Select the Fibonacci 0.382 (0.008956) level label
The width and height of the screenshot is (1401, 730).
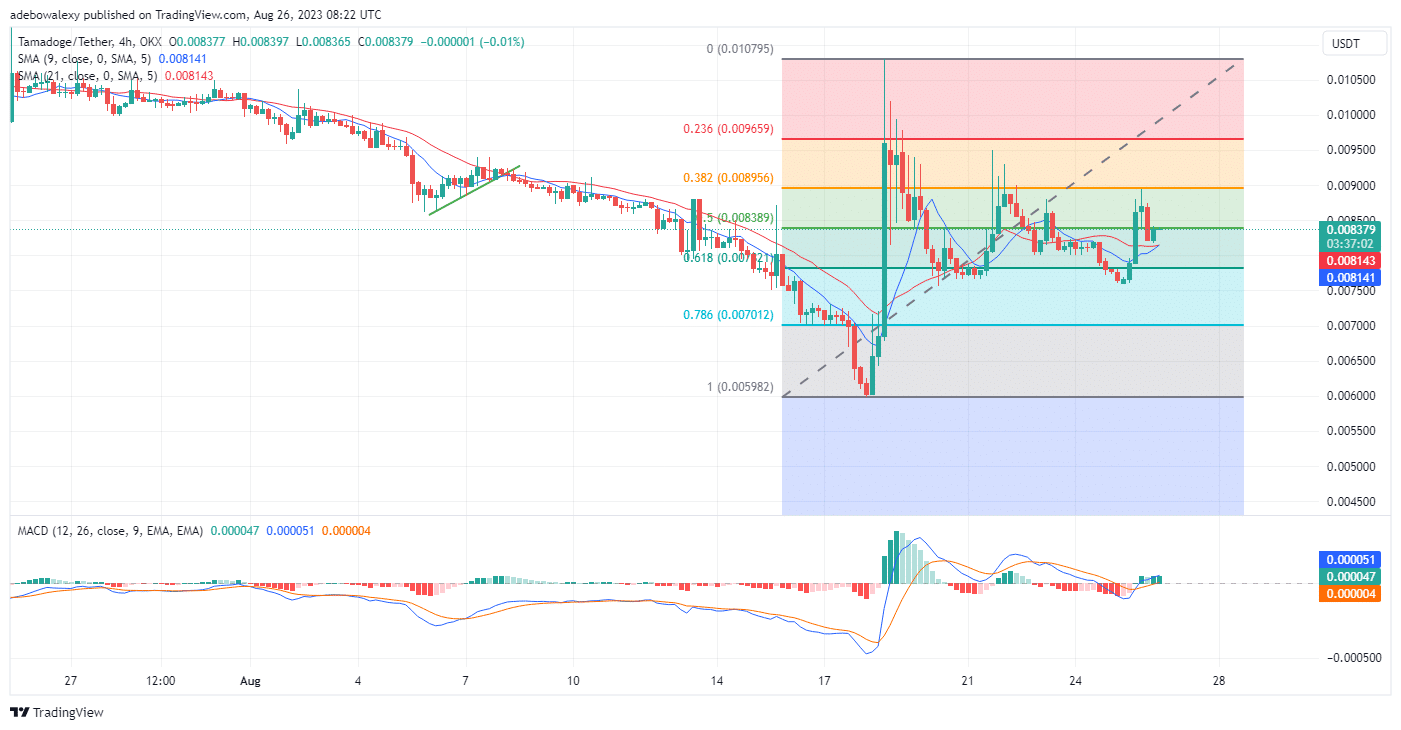pyautogui.click(x=729, y=176)
